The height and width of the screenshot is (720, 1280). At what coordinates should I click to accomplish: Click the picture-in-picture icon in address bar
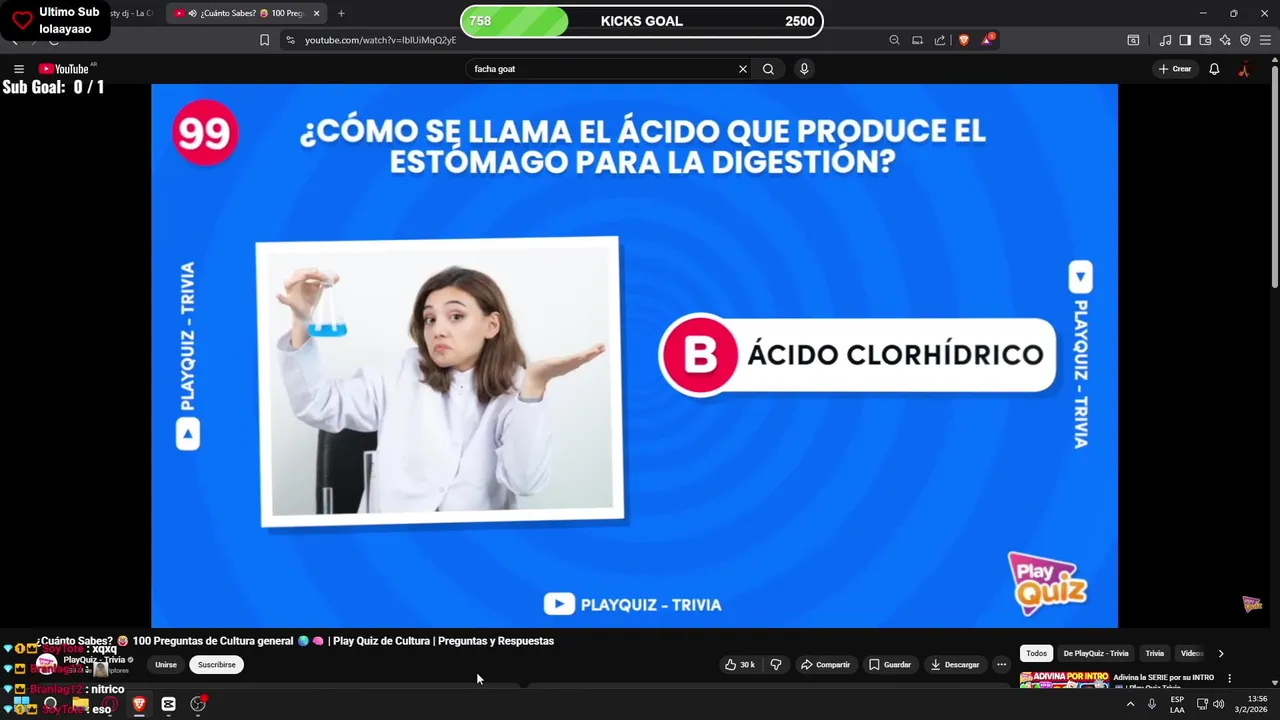click(x=917, y=40)
